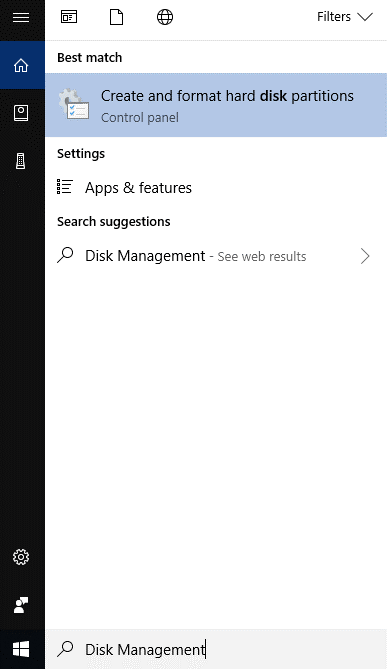Expand arrow next to Disk Management suggestion
Screen dimensions: 387x669
tap(365, 256)
